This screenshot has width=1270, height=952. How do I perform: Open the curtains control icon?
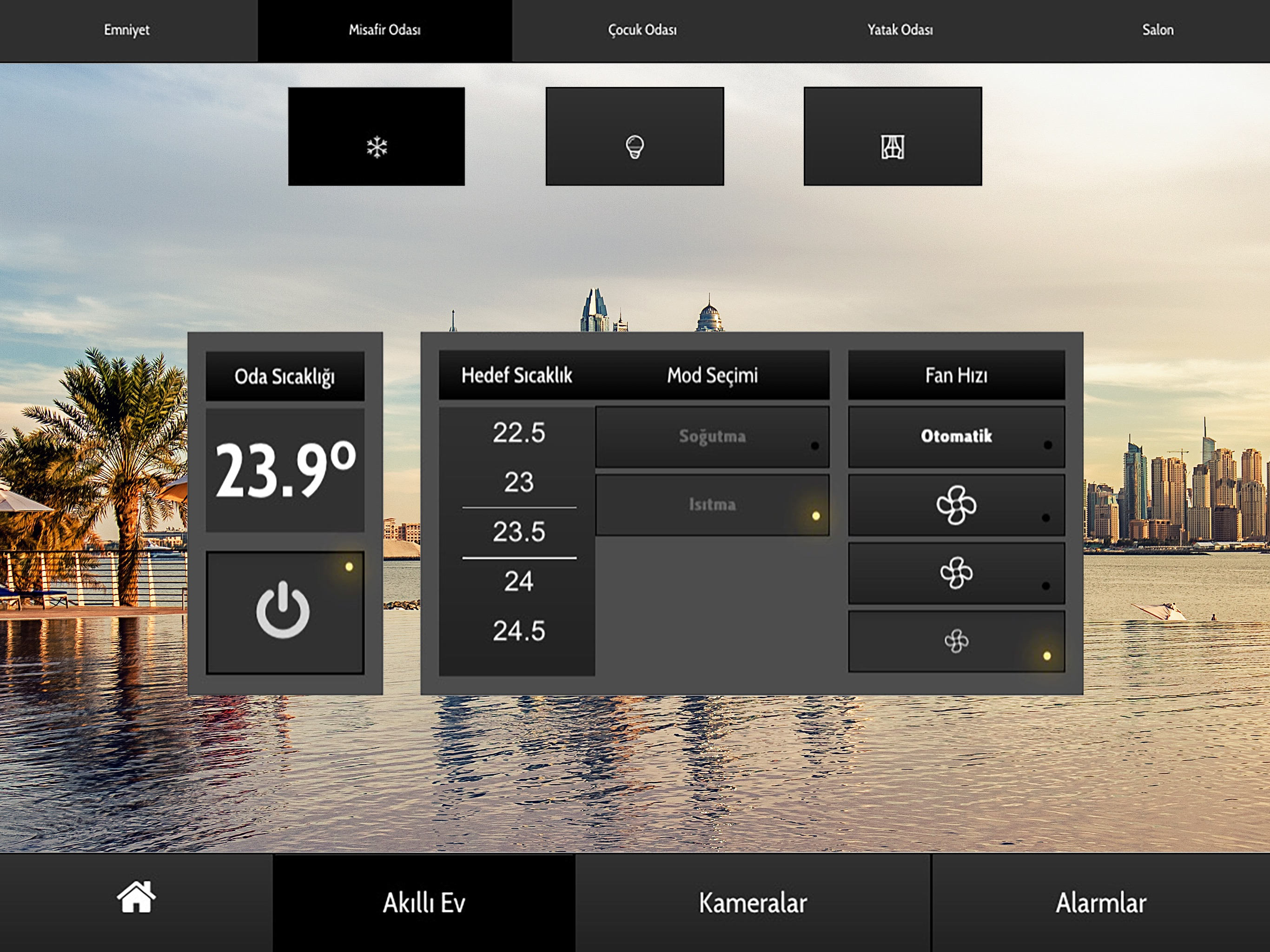[893, 137]
